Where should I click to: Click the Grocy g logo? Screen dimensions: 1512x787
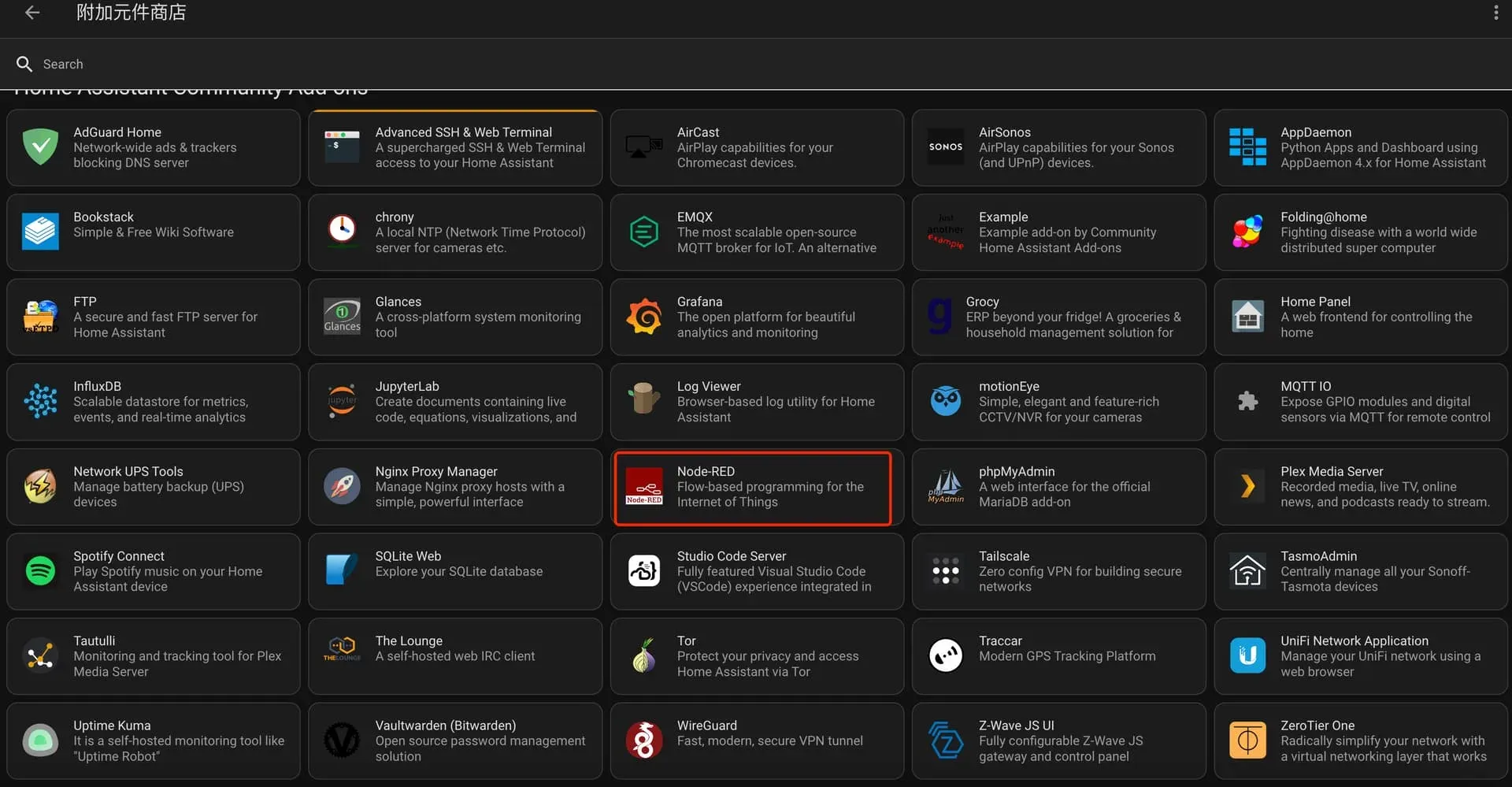click(939, 317)
